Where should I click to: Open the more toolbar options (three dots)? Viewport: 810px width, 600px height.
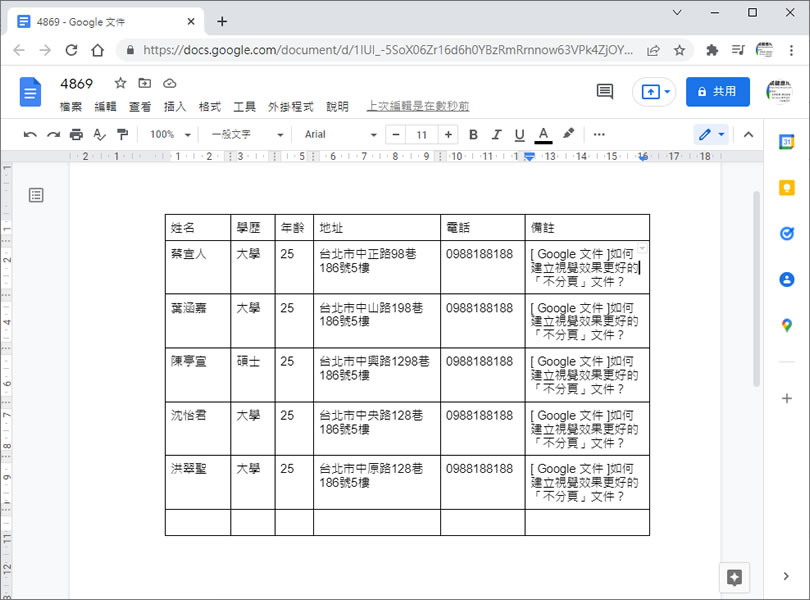599,134
